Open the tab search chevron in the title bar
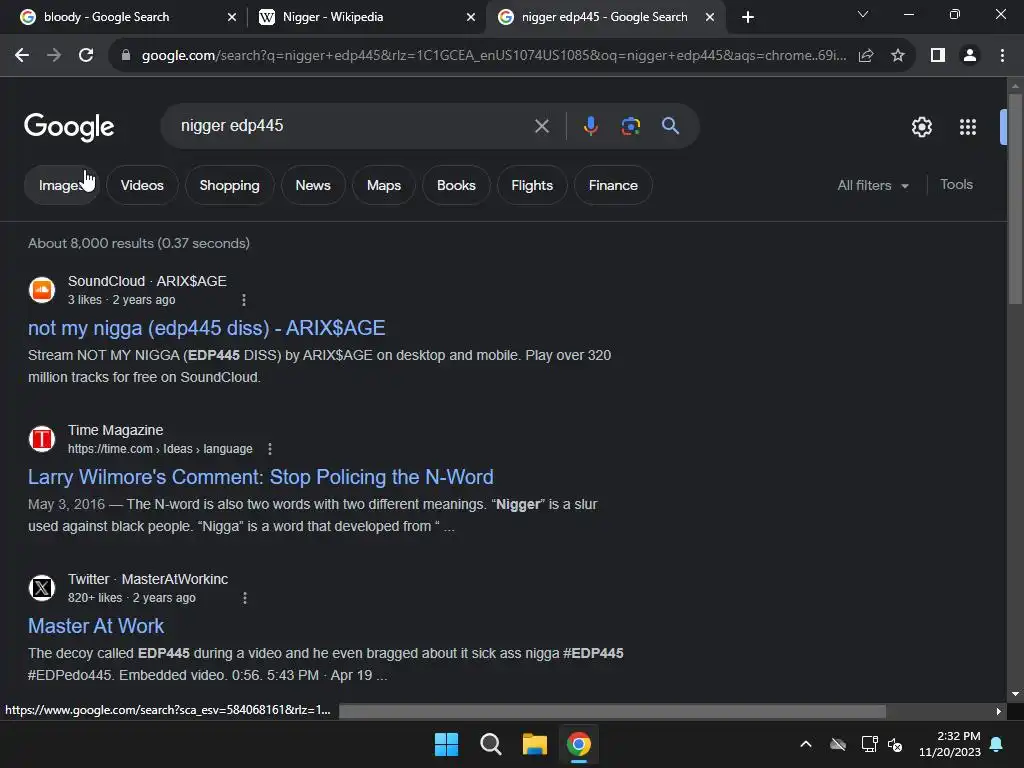Viewport: 1024px width, 768px height. [x=863, y=14]
